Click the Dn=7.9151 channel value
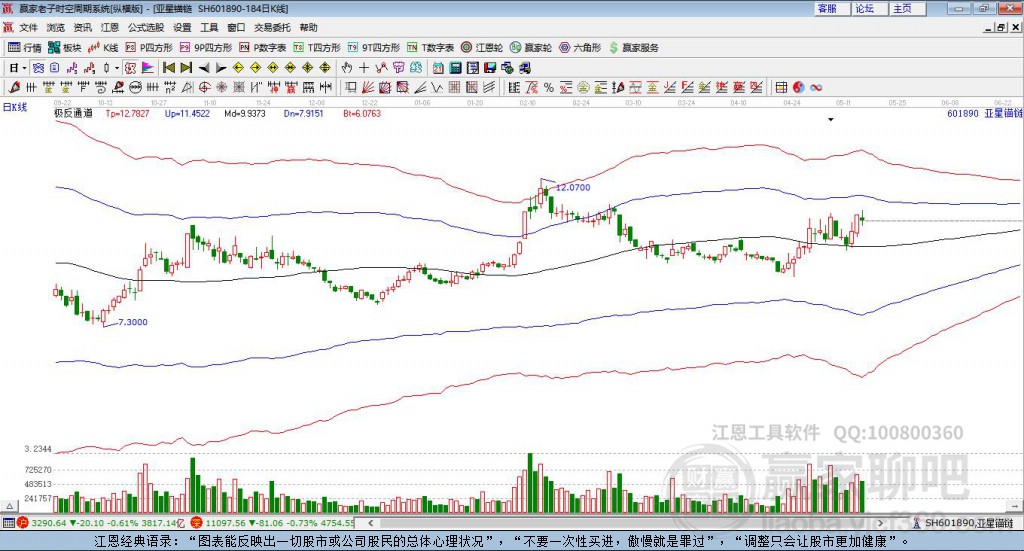This screenshot has width=1024, height=551. (x=304, y=114)
